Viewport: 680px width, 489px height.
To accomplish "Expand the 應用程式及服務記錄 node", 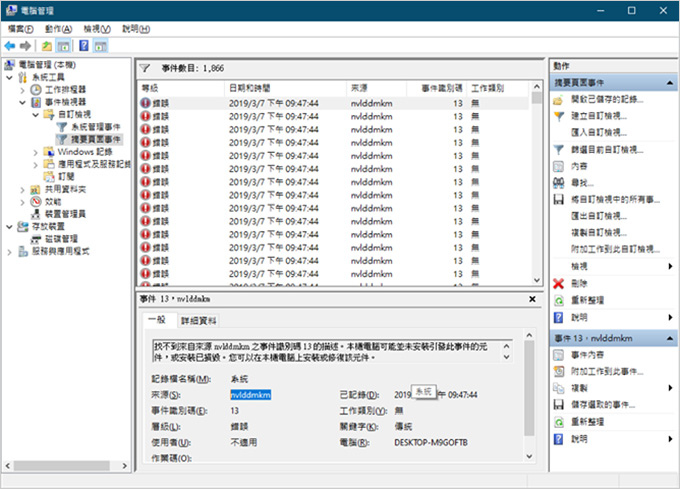I will tap(36, 165).
